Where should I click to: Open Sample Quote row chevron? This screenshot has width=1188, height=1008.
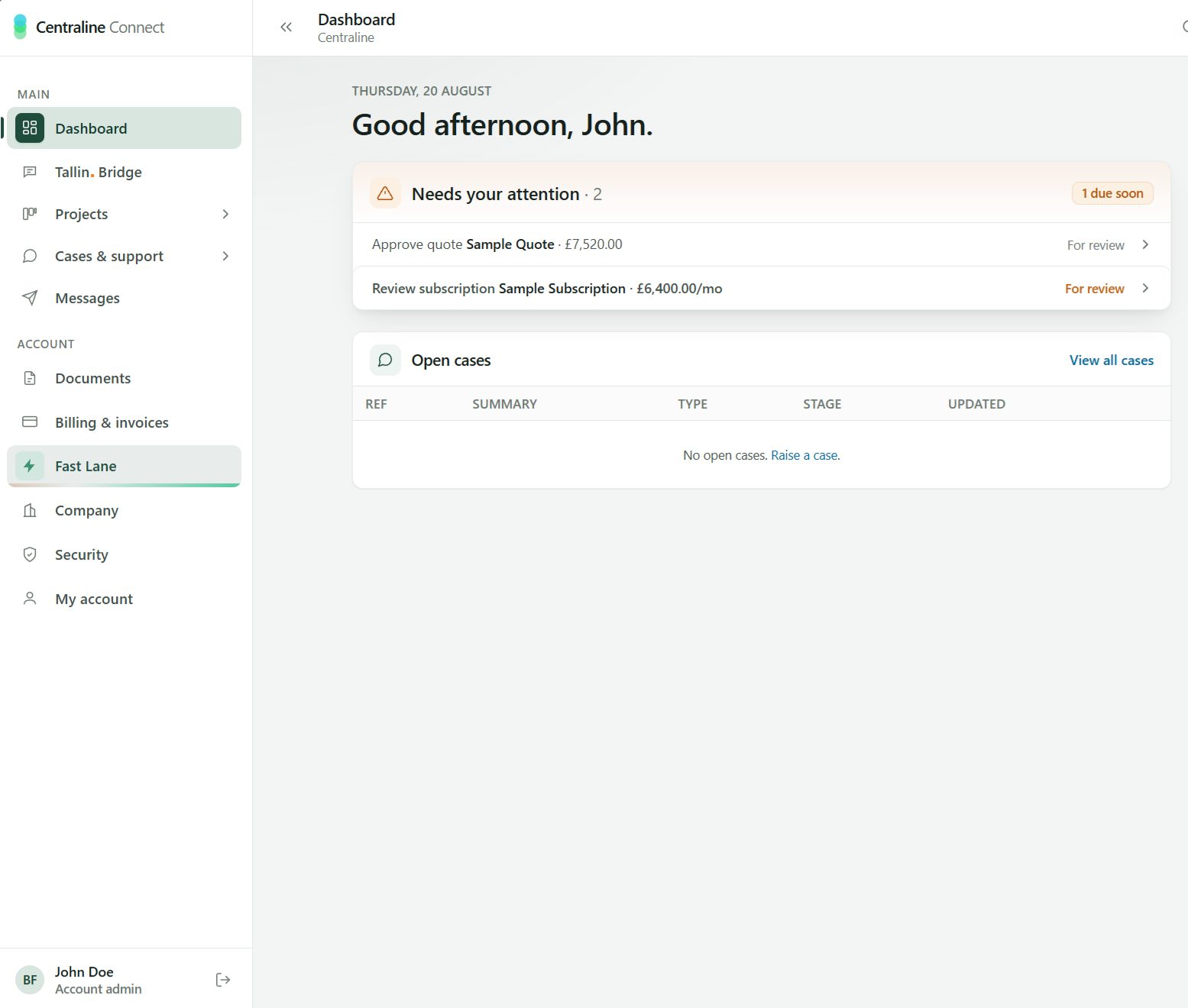tap(1145, 244)
